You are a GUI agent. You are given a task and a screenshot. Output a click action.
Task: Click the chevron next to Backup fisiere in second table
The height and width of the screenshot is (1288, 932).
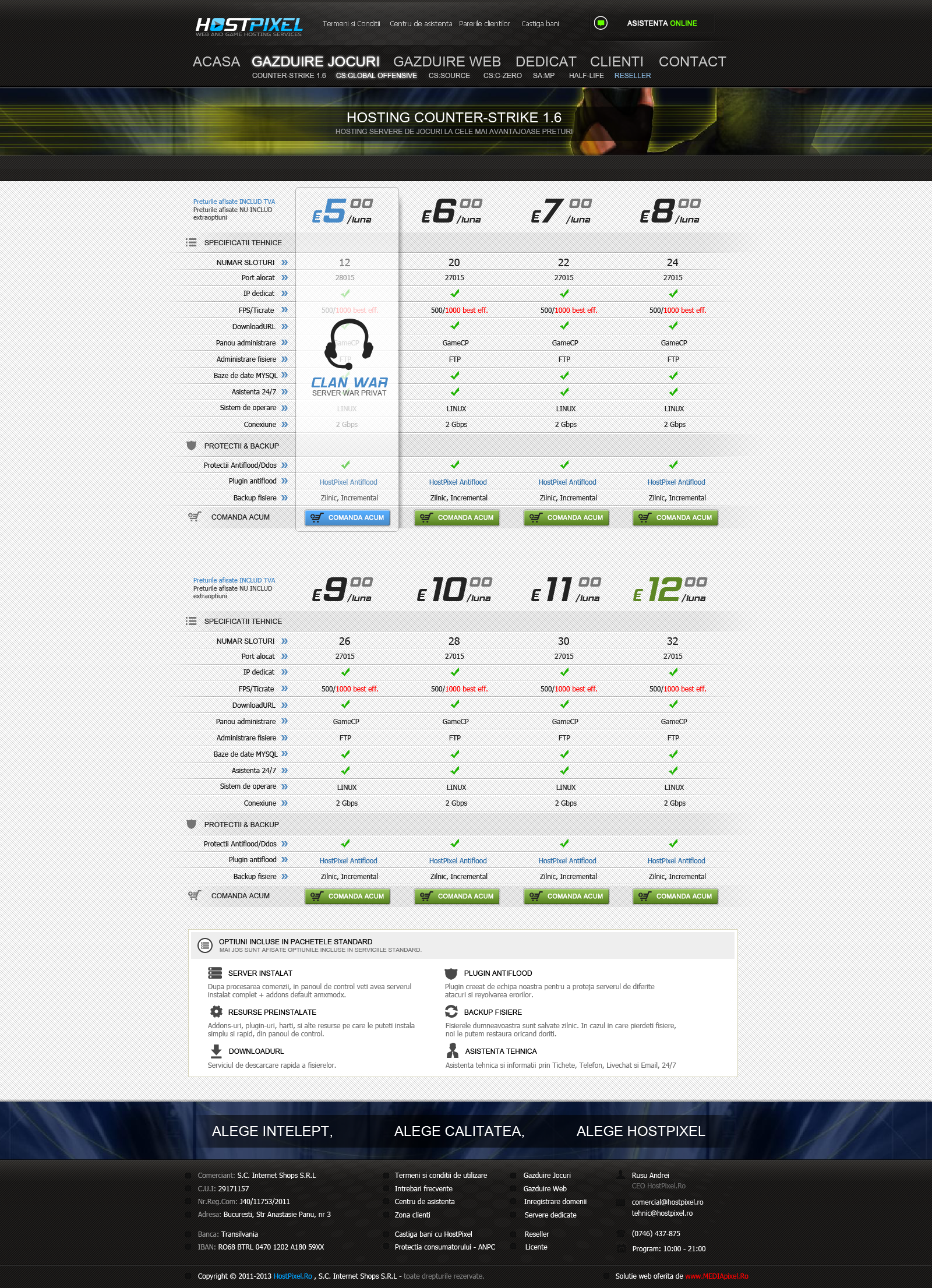[x=284, y=876]
